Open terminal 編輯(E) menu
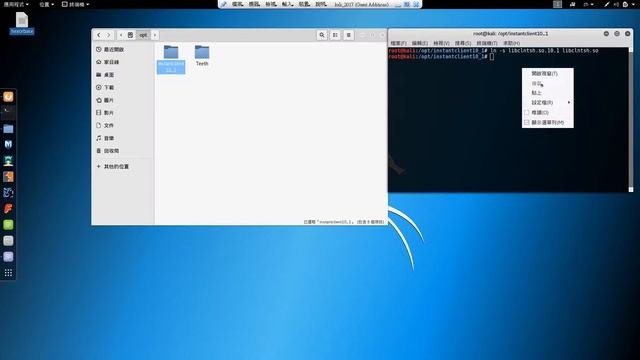The height and width of the screenshot is (360, 640). point(420,43)
